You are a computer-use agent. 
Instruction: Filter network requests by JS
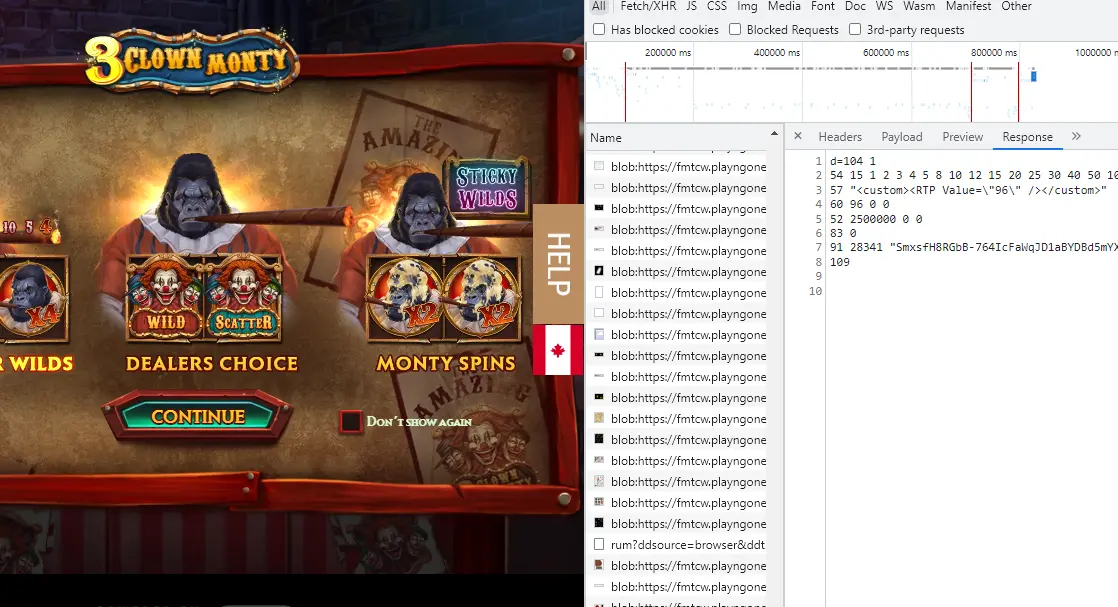click(x=692, y=6)
